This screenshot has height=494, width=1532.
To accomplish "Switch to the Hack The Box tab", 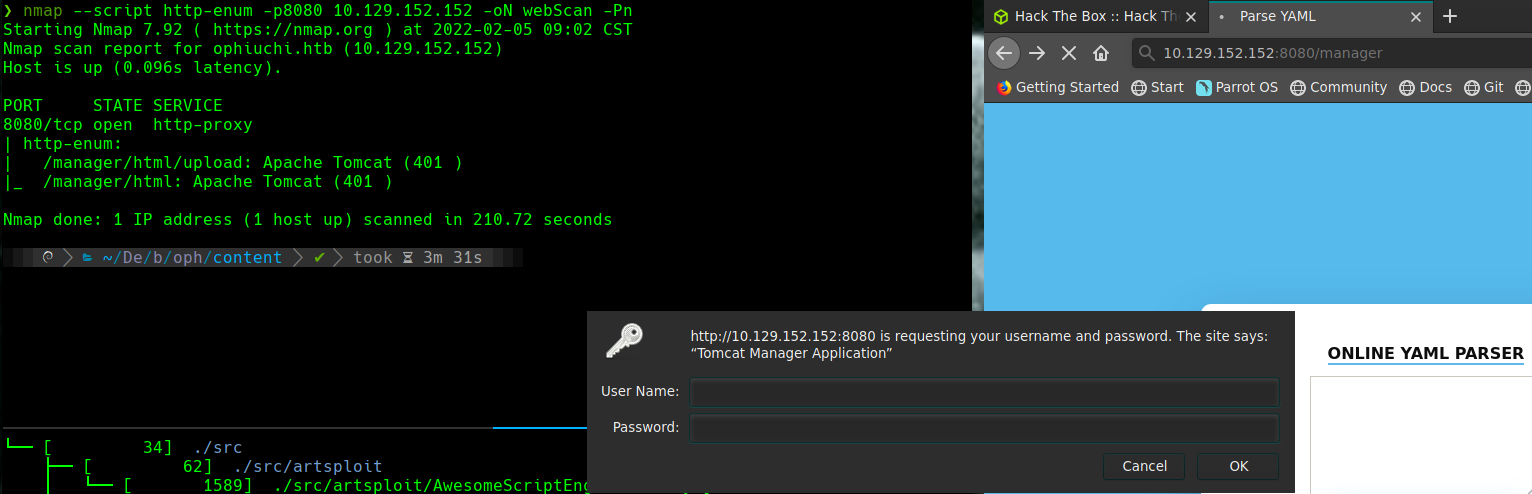I will (x=1096, y=16).
